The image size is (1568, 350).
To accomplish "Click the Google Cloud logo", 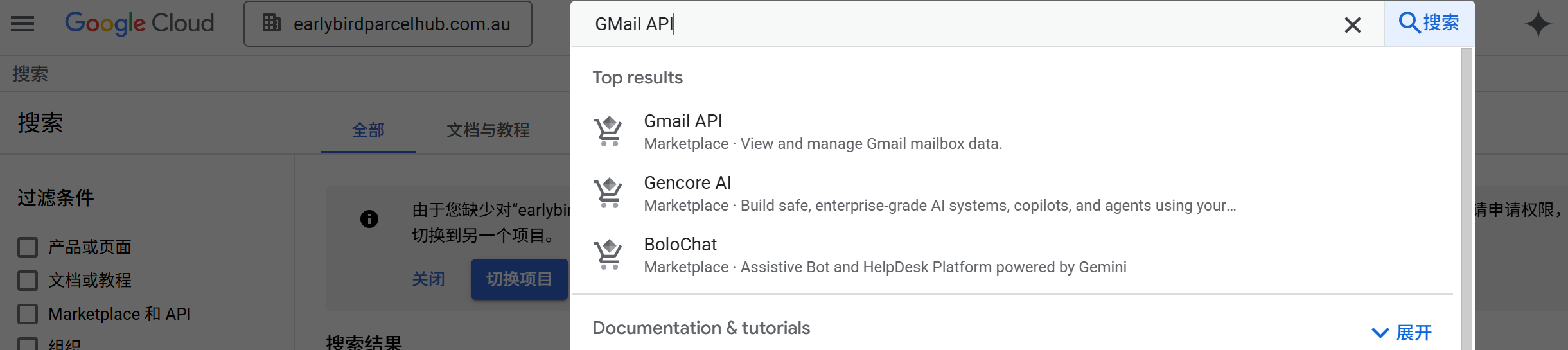I will coord(139,24).
